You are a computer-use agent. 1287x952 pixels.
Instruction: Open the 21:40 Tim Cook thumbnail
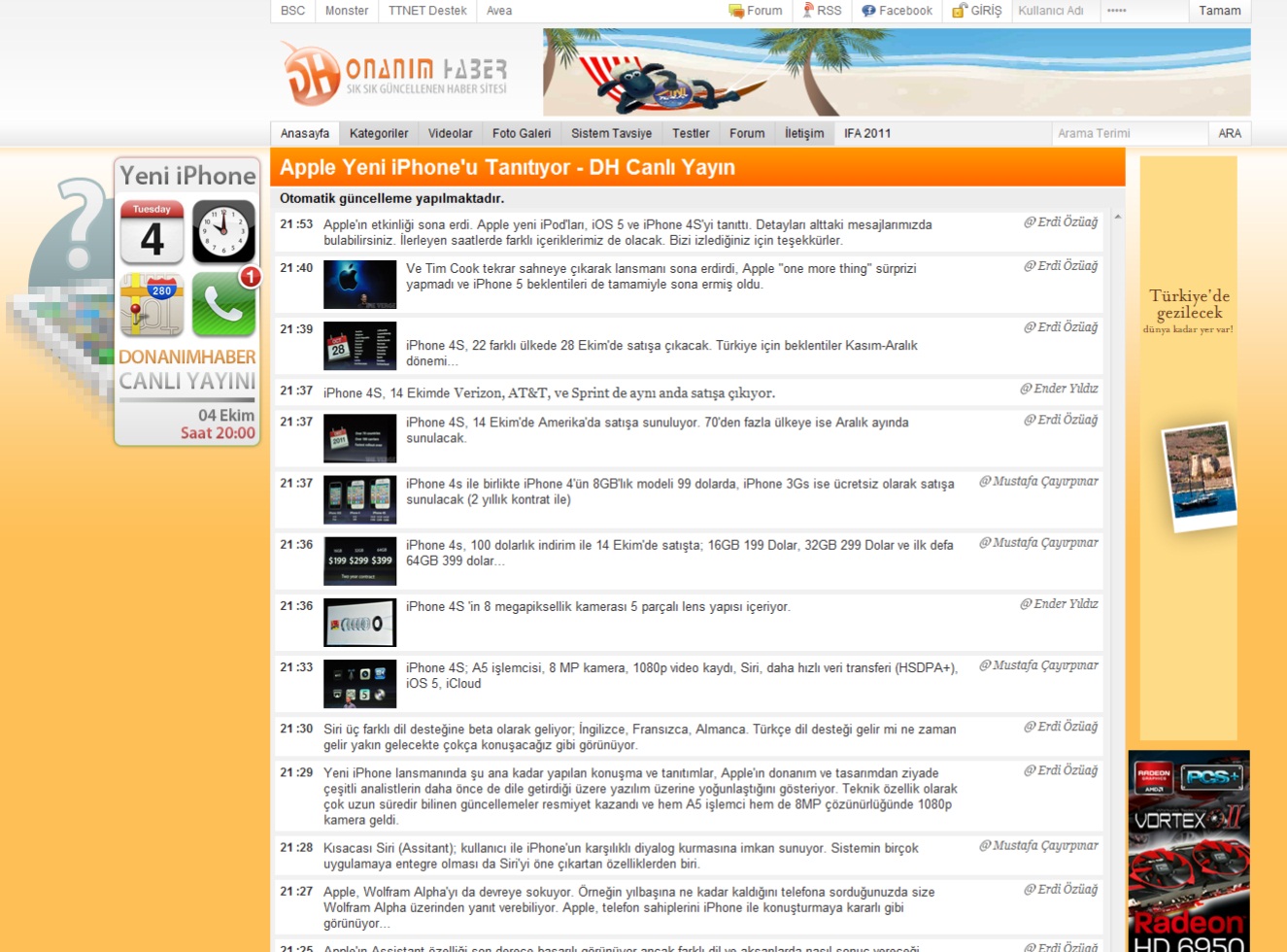(359, 284)
